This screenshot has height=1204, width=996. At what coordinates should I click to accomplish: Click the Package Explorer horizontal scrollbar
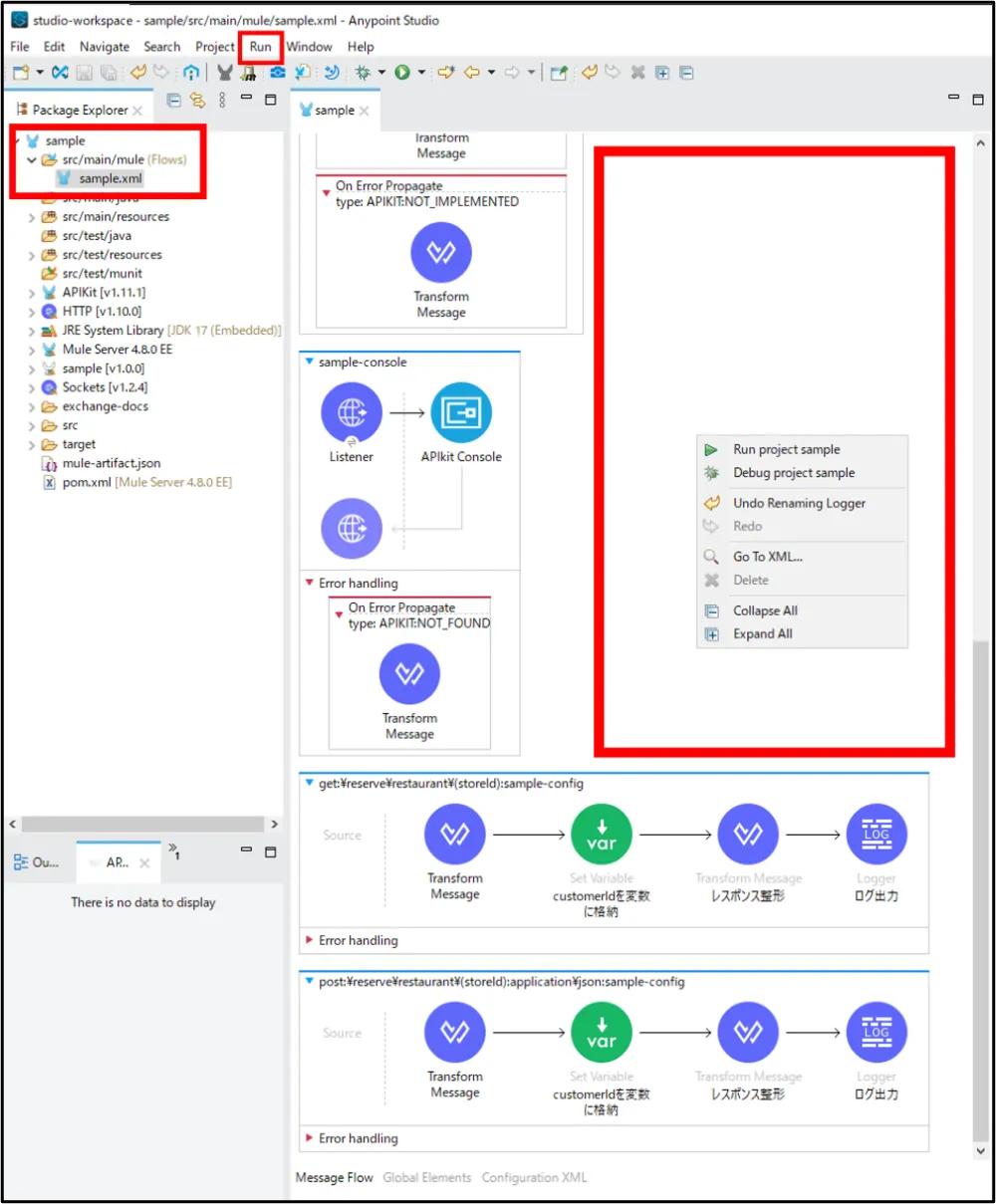point(142,825)
